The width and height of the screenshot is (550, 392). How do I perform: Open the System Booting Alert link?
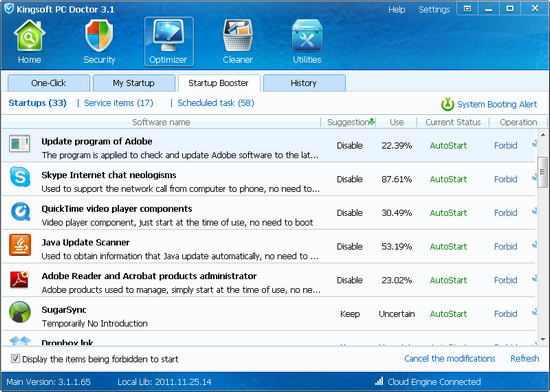(497, 104)
